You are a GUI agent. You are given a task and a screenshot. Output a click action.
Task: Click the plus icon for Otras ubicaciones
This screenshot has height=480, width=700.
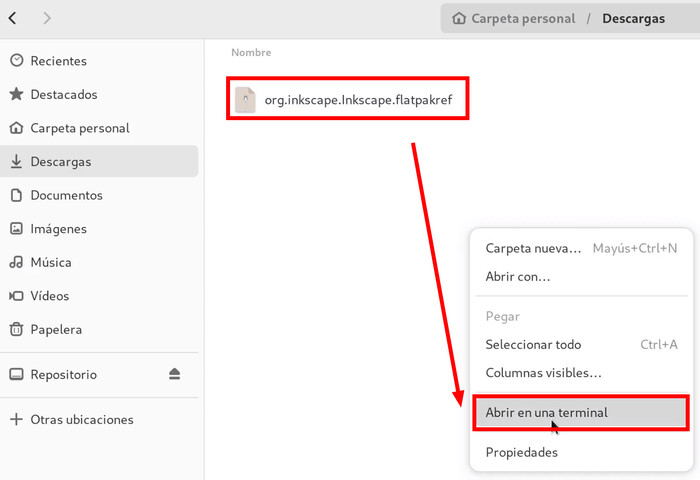point(17,419)
